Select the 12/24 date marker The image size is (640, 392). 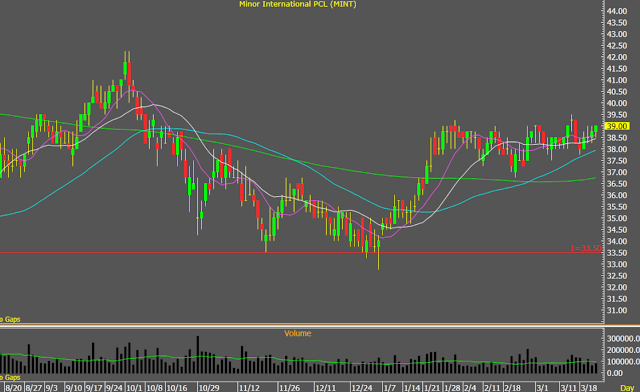[x=362, y=388]
